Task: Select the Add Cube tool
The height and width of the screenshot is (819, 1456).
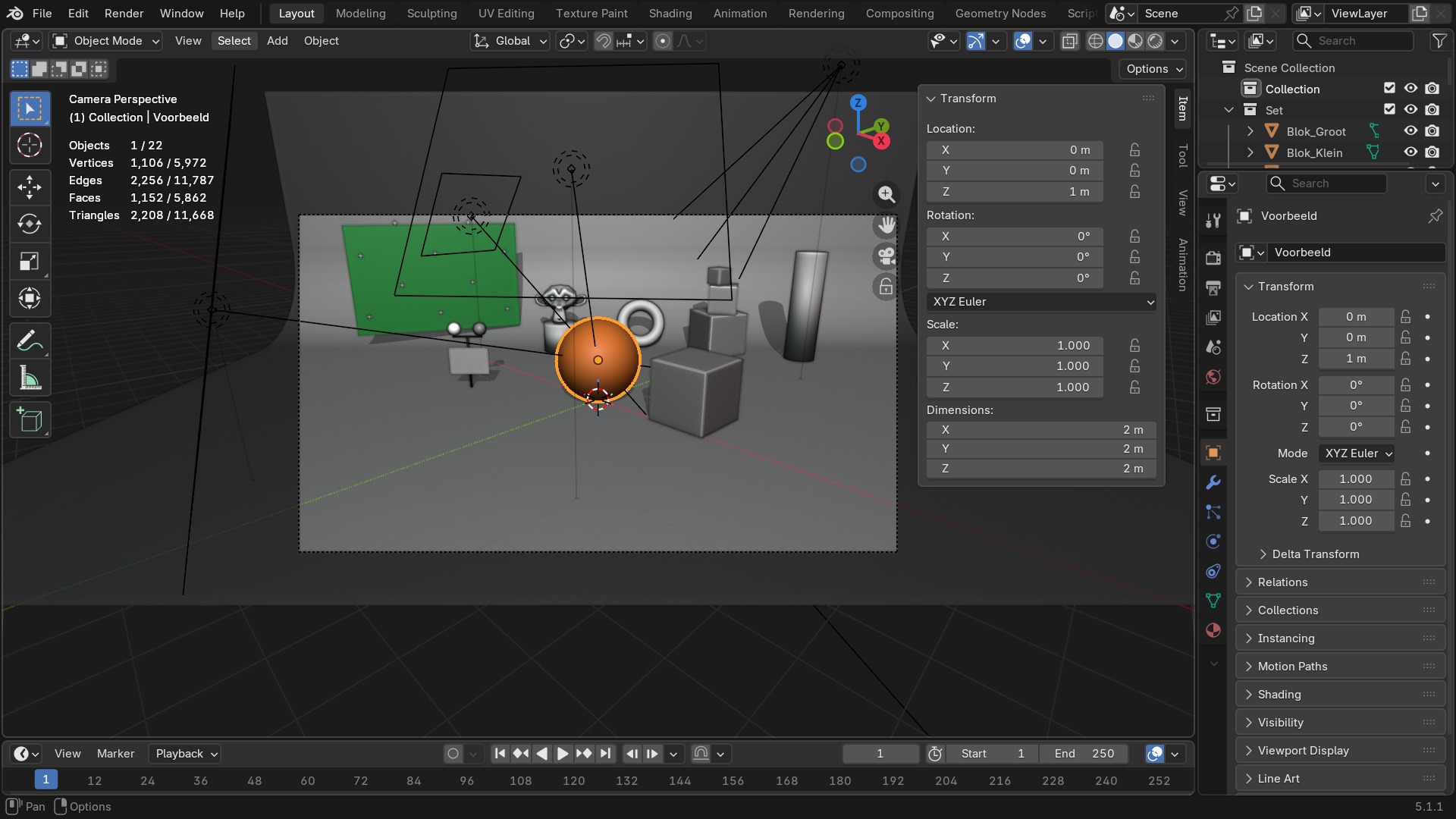Action: tap(30, 419)
